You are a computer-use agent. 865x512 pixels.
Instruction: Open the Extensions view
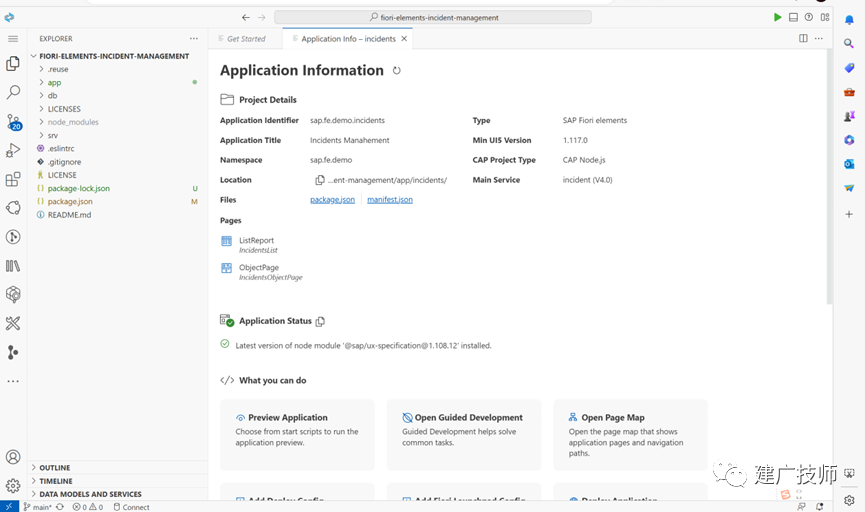pos(13,179)
